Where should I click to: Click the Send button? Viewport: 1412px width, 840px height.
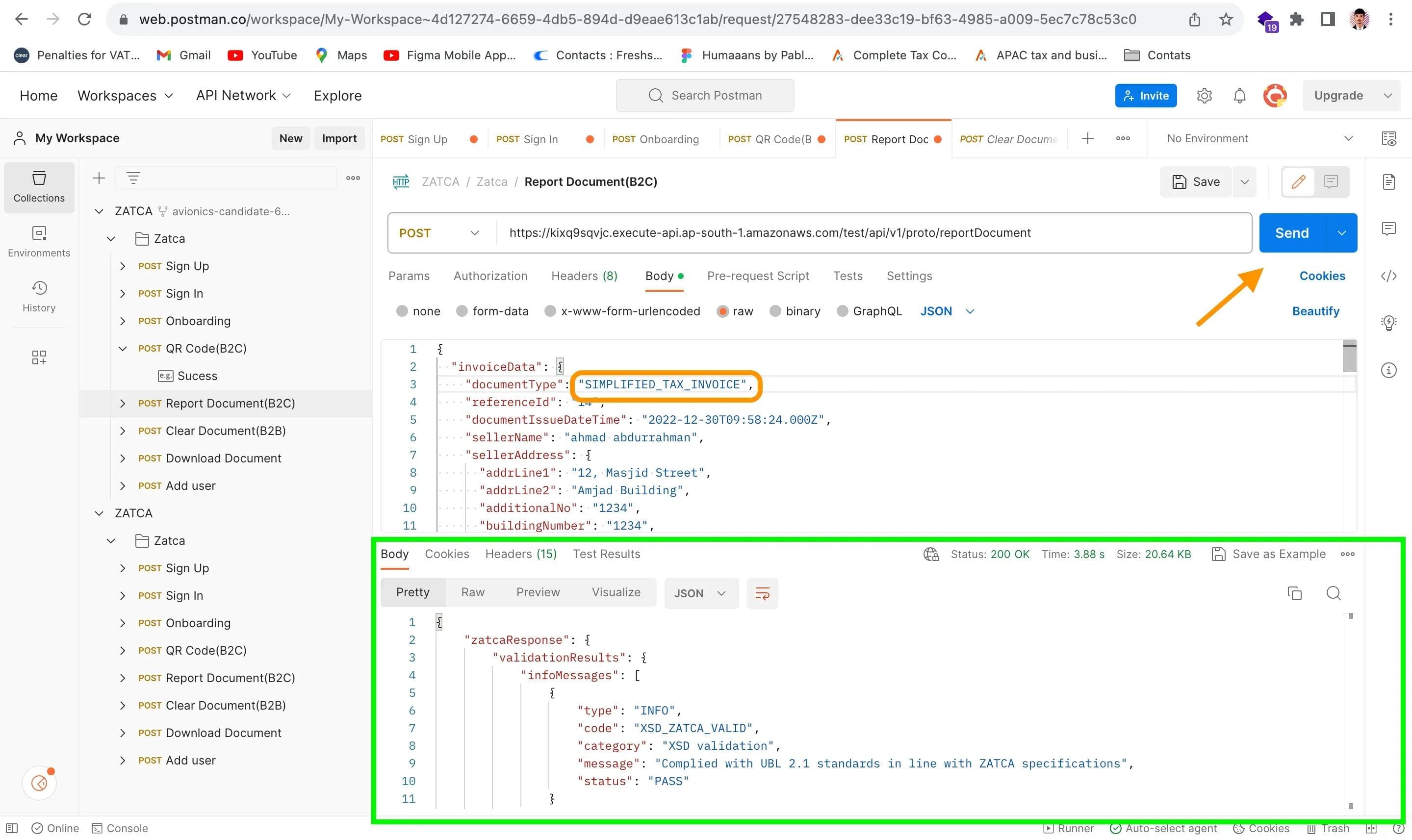pyautogui.click(x=1292, y=232)
